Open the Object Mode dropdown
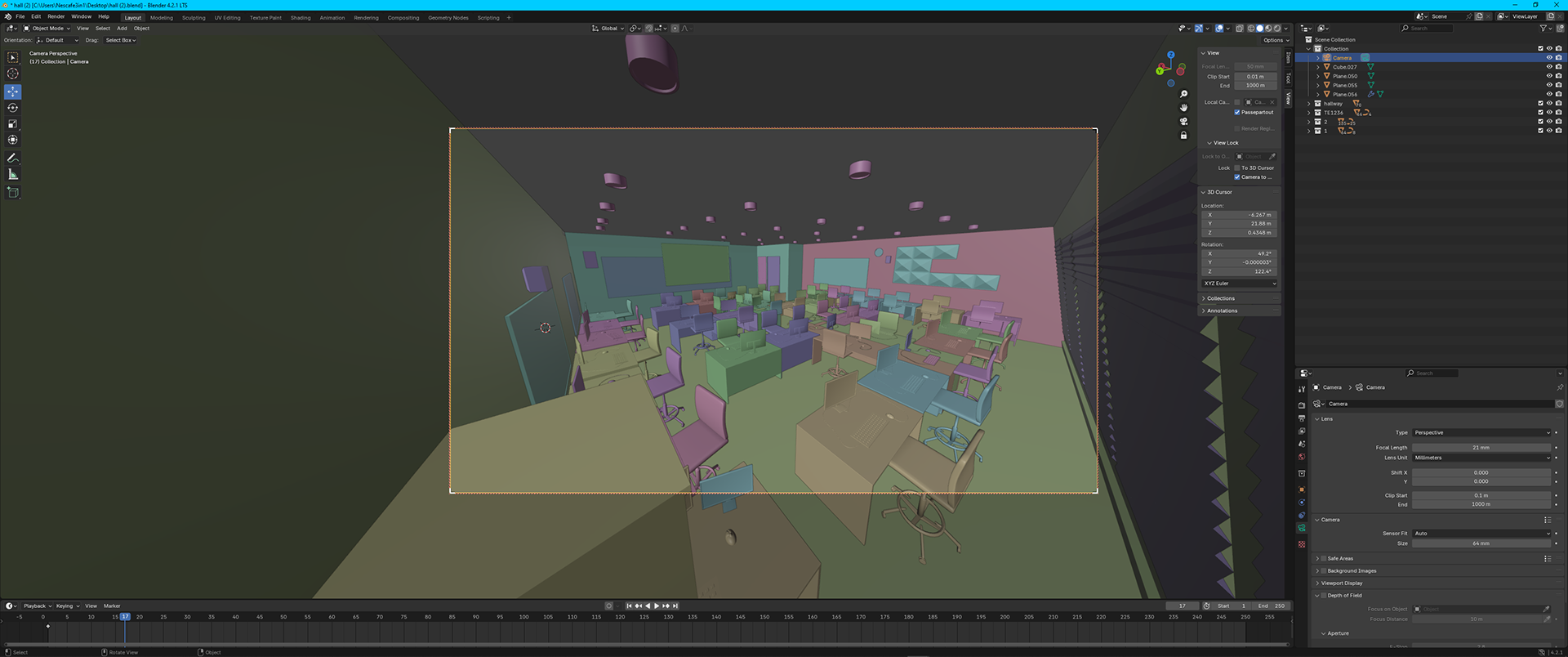1568x657 pixels. (47, 29)
